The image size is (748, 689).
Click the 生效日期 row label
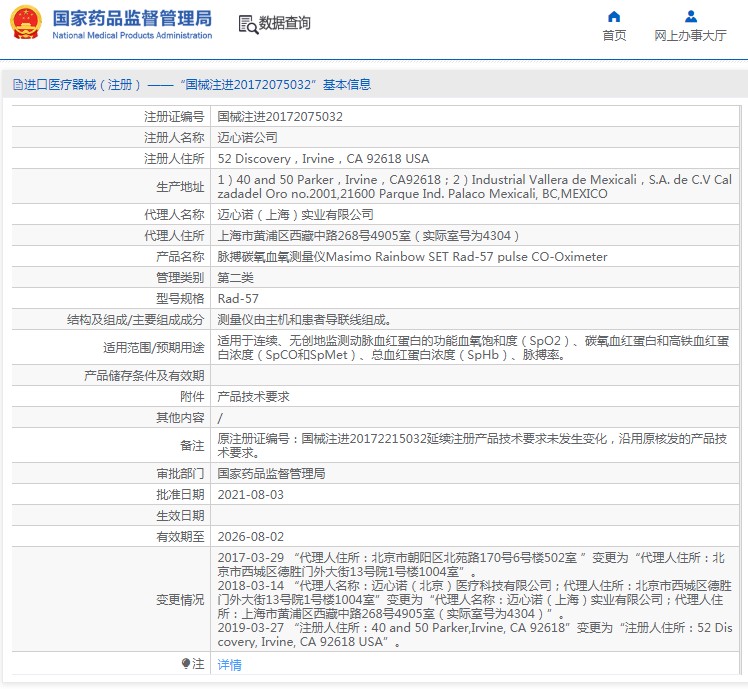(180, 516)
